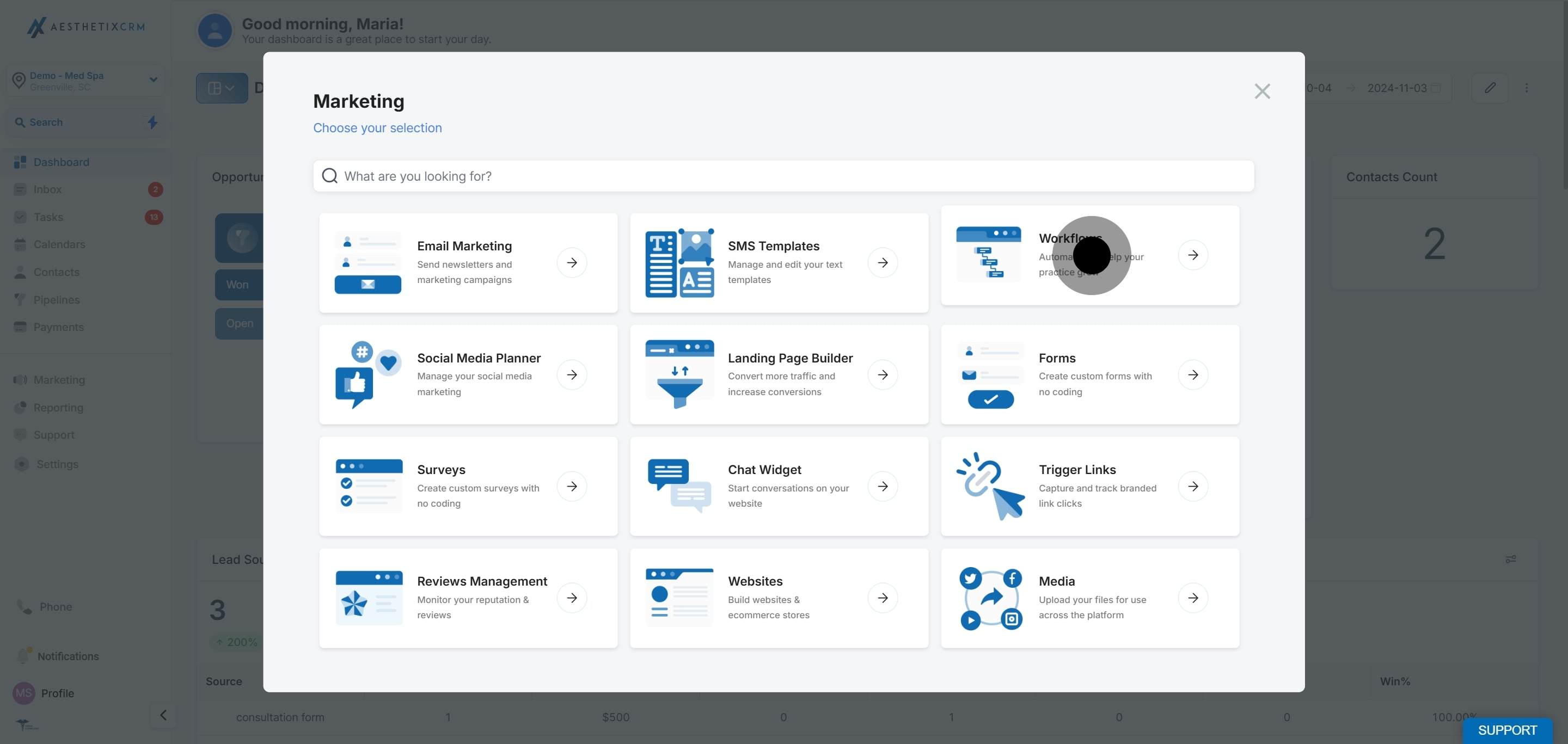Select the Trigger Links title

pyautogui.click(x=1077, y=470)
